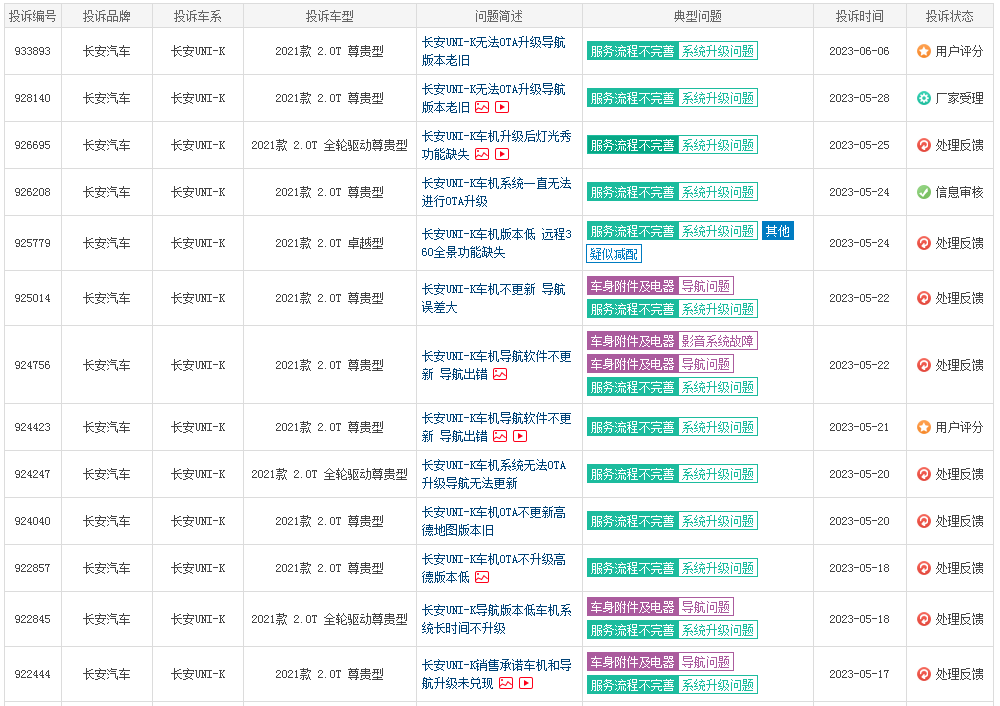
Task: Click the image icon in complaint 928140 row
Action: coord(482,107)
